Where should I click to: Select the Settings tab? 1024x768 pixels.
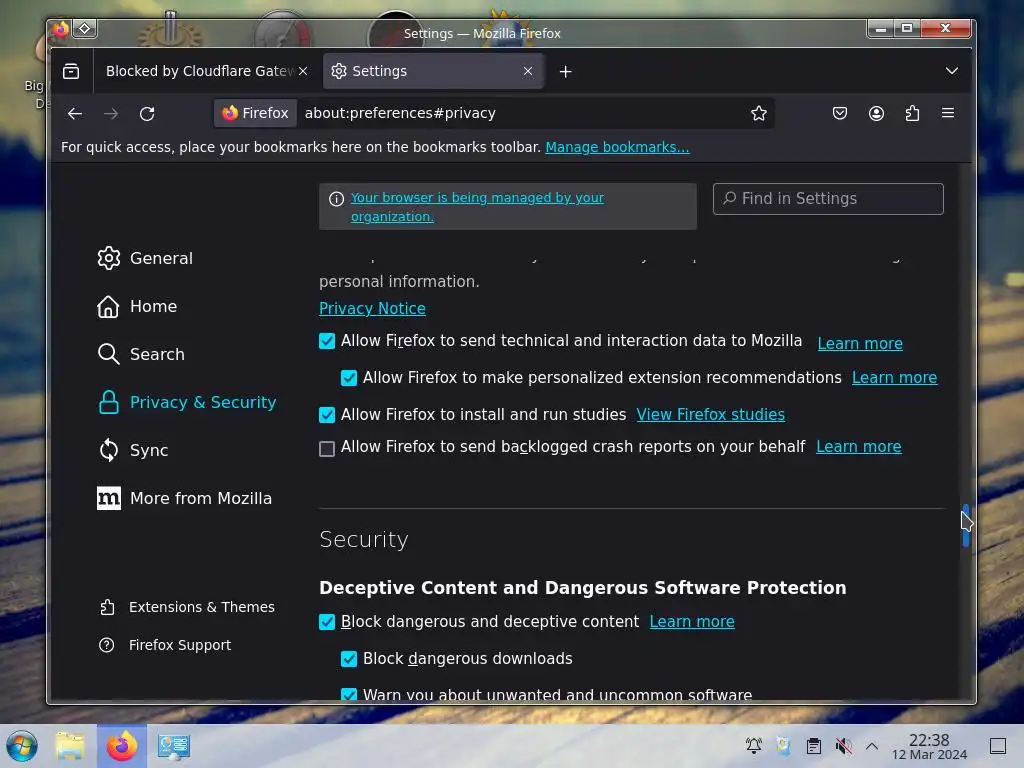(x=432, y=71)
